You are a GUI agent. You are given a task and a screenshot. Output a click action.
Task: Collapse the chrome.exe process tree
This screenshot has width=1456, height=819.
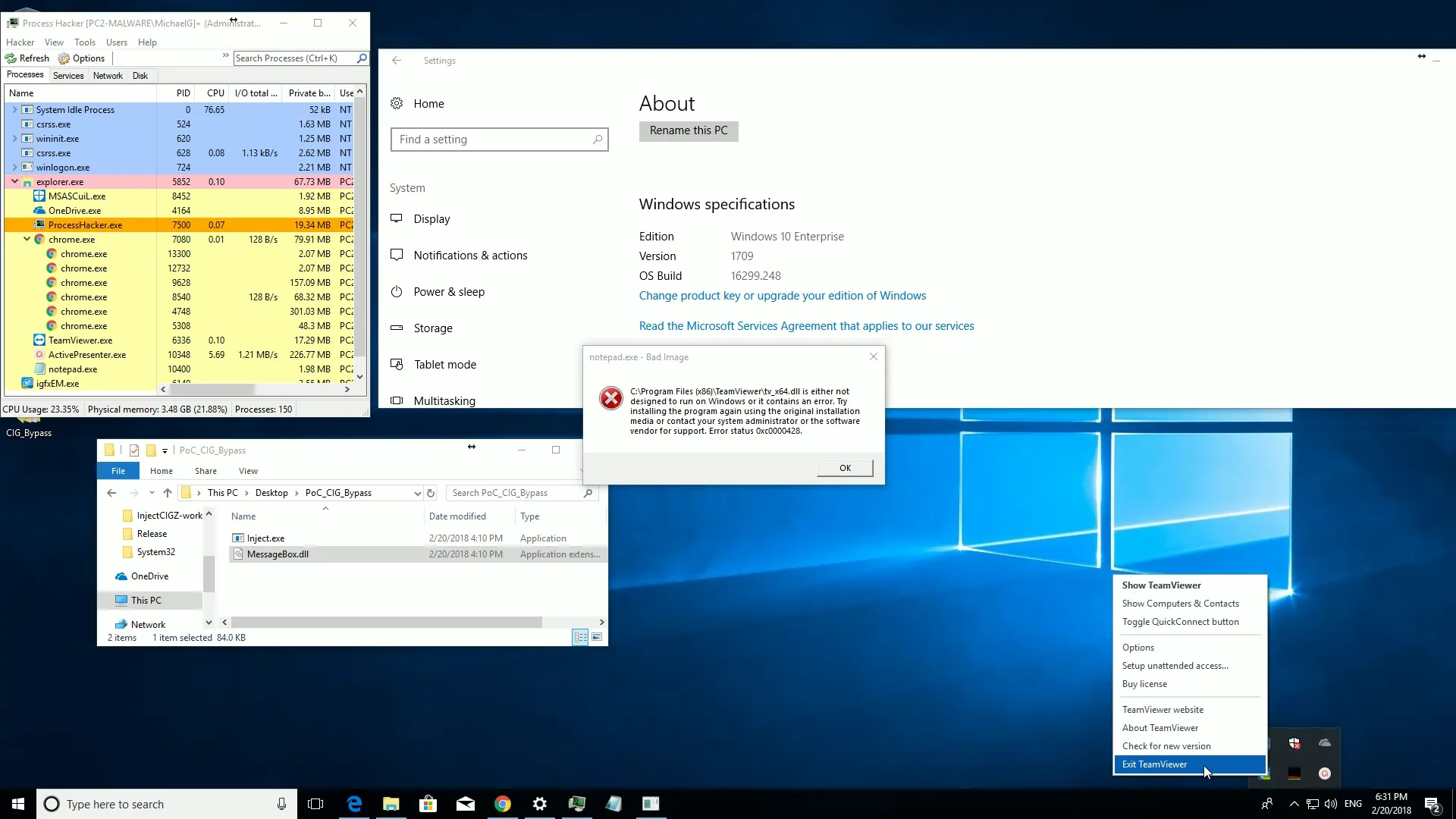(27, 239)
